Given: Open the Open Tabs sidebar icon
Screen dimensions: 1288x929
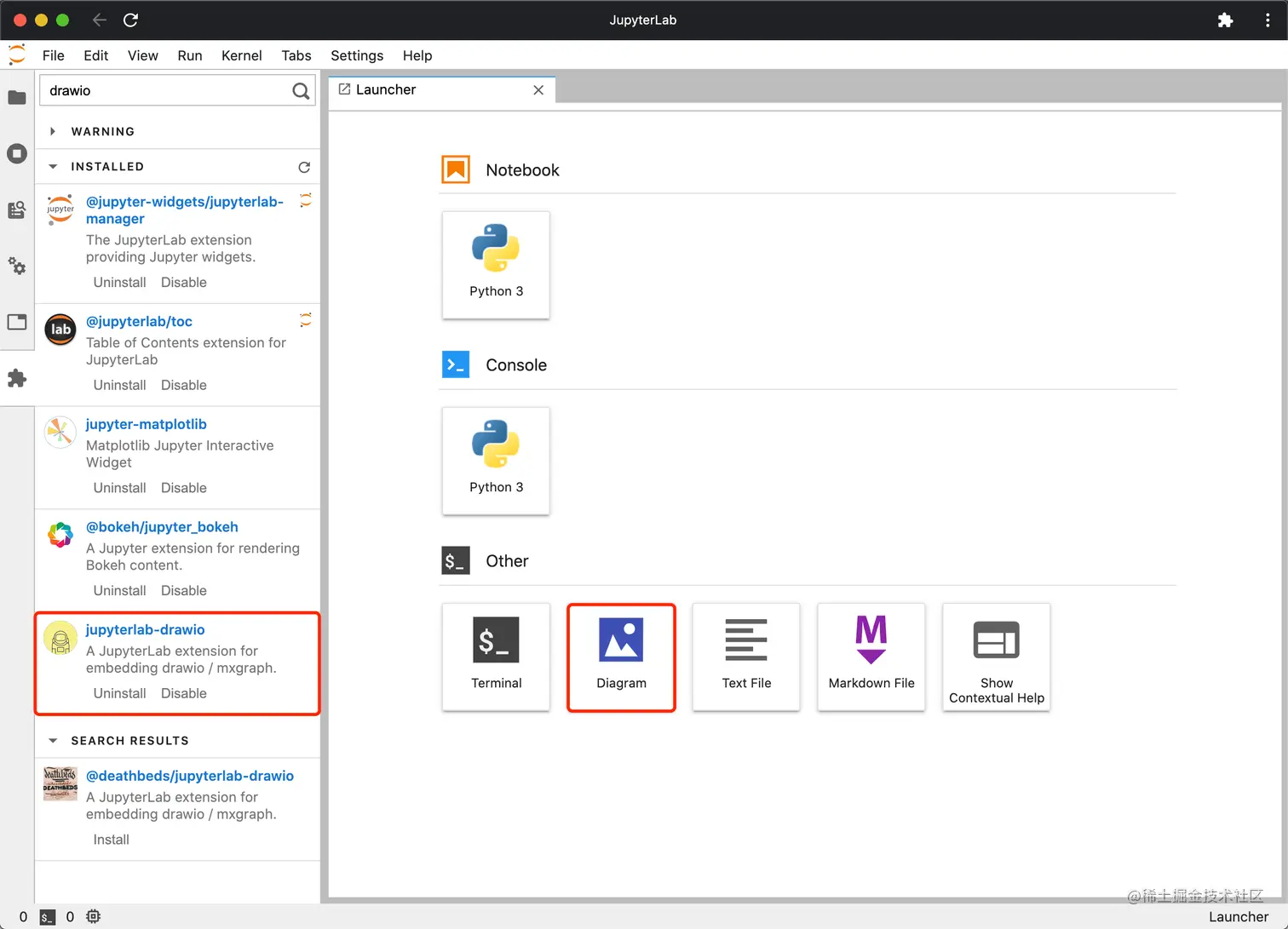Looking at the screenshot, I should point(17,322).
